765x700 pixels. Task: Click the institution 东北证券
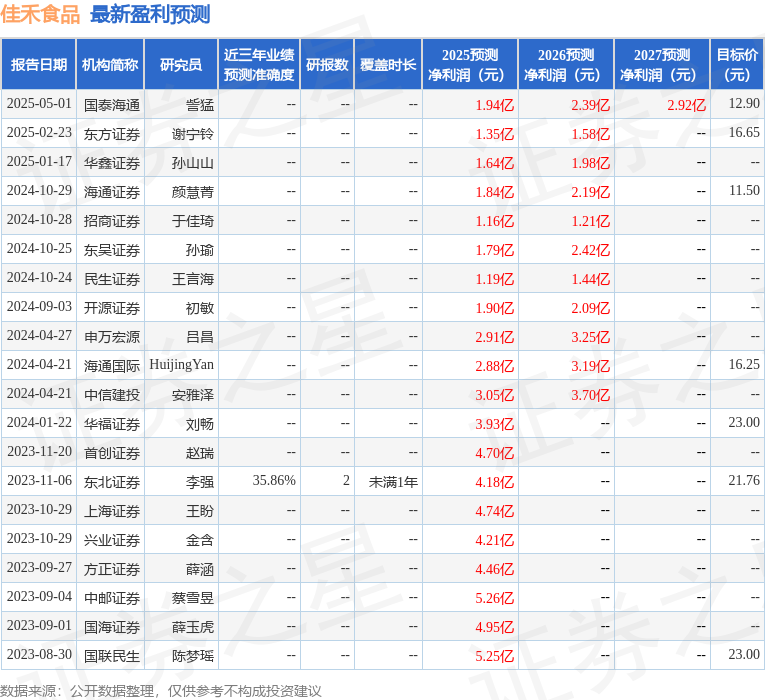pos(112,482)
